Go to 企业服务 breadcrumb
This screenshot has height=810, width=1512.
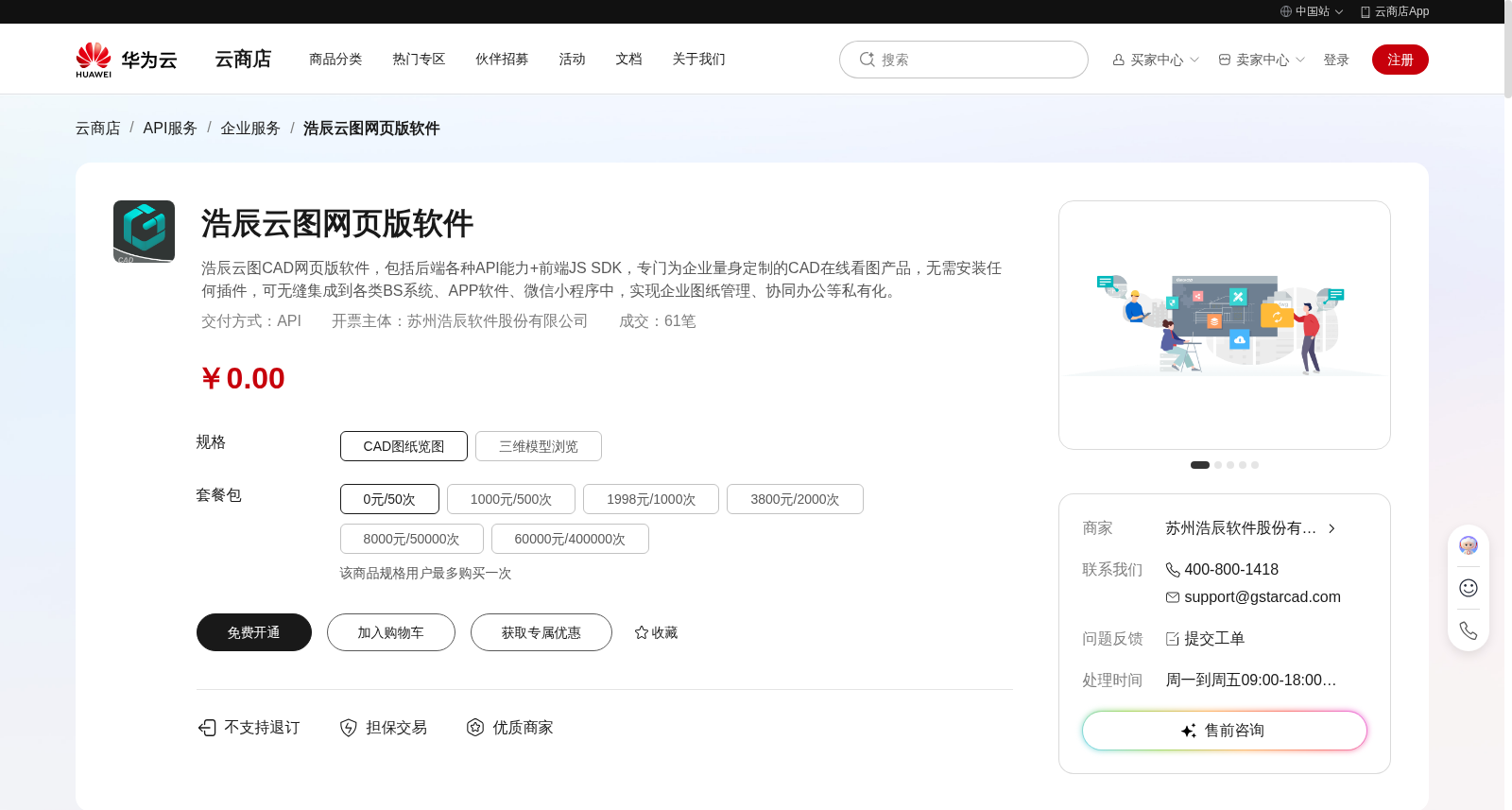250,128
